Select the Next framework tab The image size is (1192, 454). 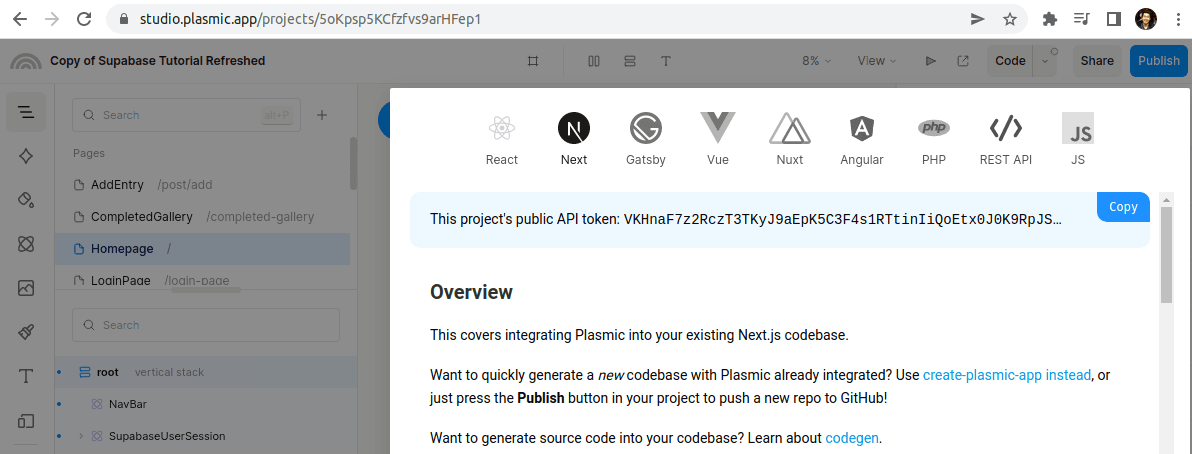(x=574, y=139)
